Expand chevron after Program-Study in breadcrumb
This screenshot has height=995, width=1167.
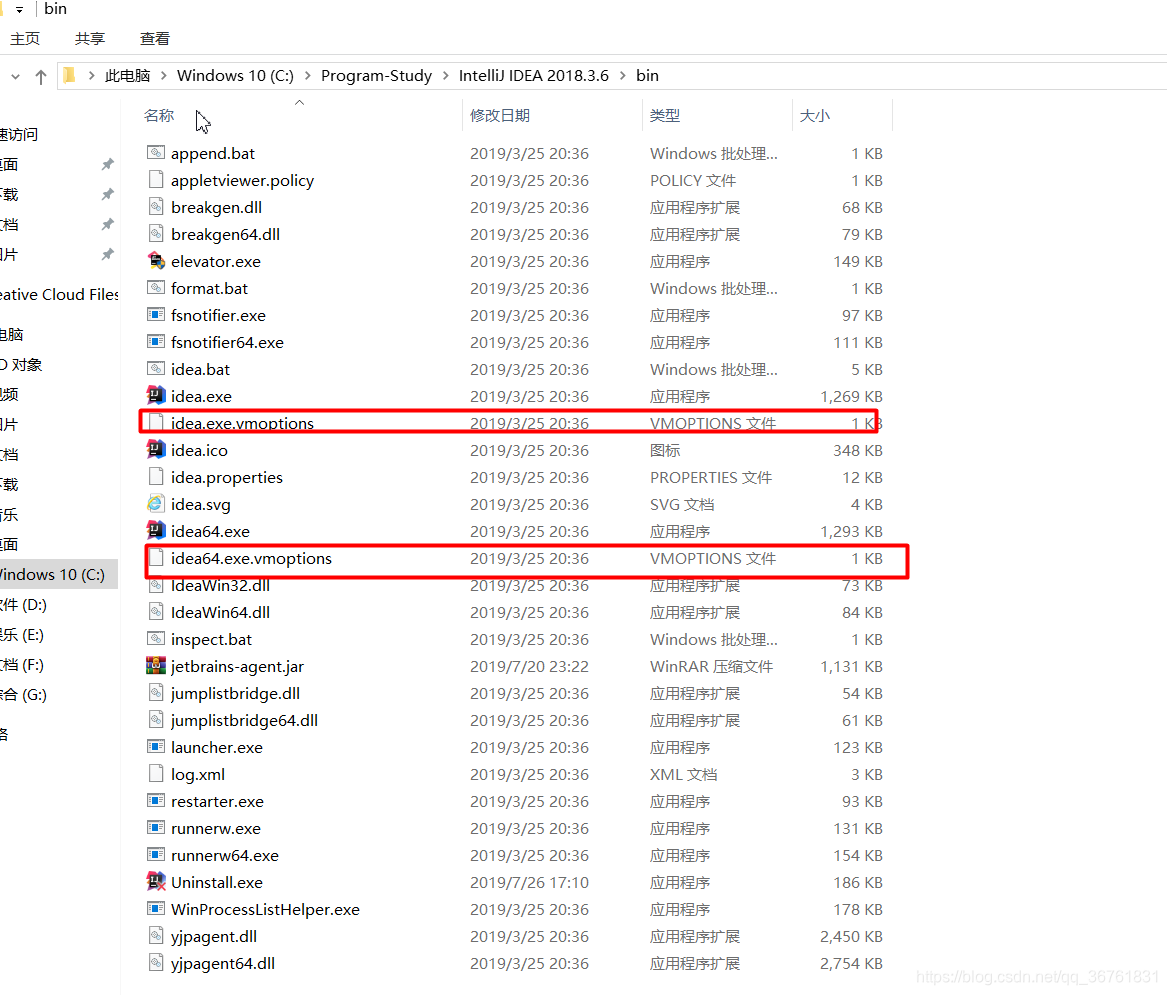(x=446, y=76)
